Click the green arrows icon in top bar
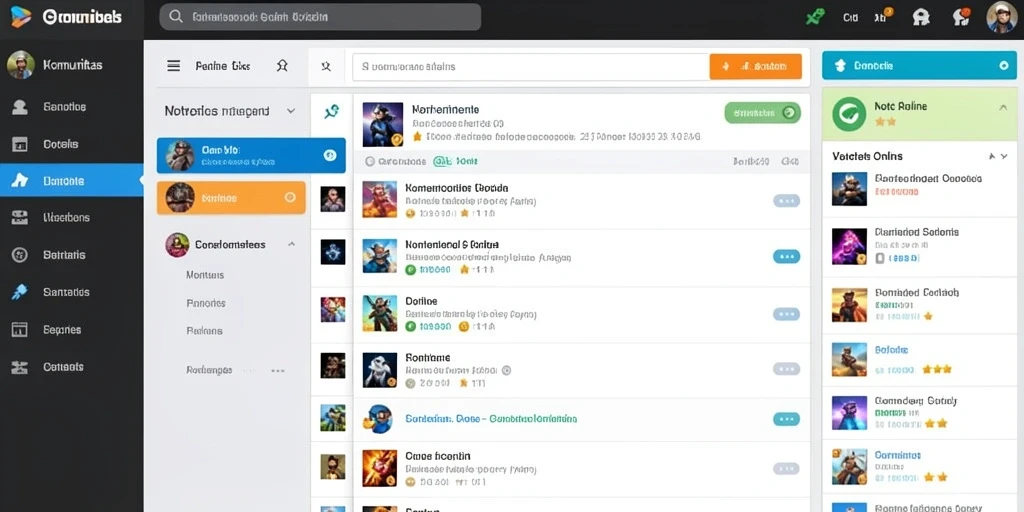This screenshot has height=512, width=1024. [x=814, y=17]
